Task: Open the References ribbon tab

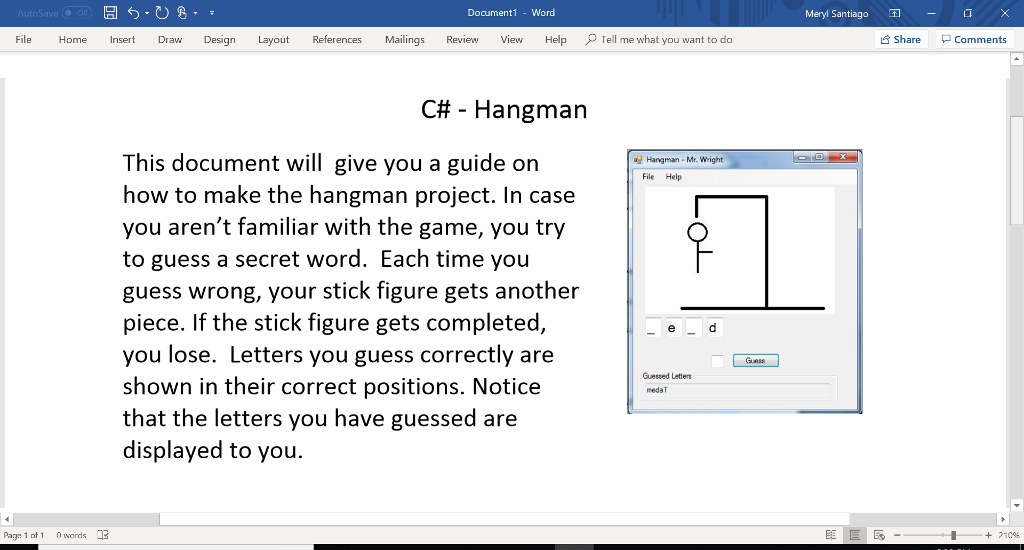Action: coord(336,39)
